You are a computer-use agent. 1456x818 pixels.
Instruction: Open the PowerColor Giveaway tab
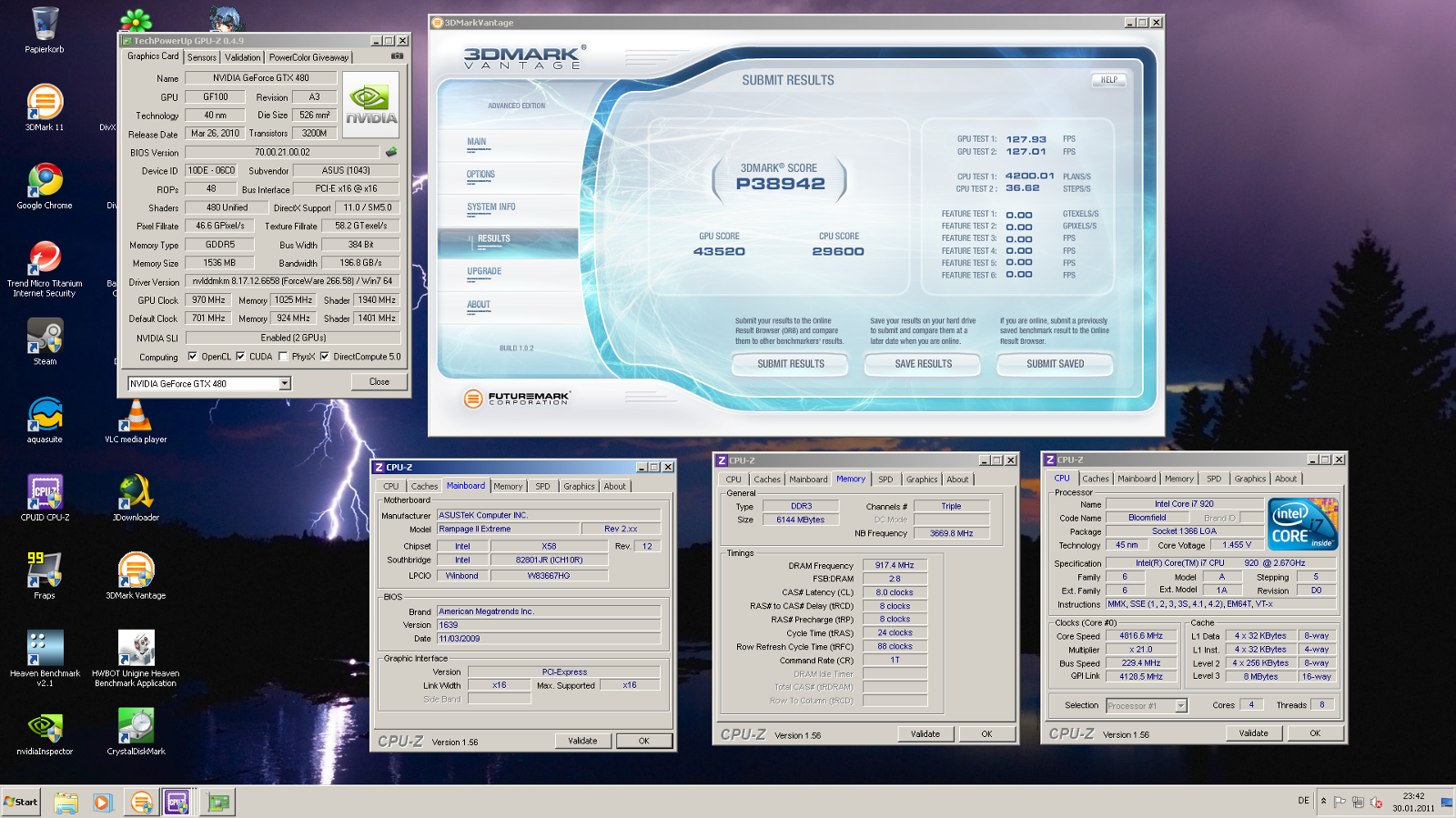[308, 57]
